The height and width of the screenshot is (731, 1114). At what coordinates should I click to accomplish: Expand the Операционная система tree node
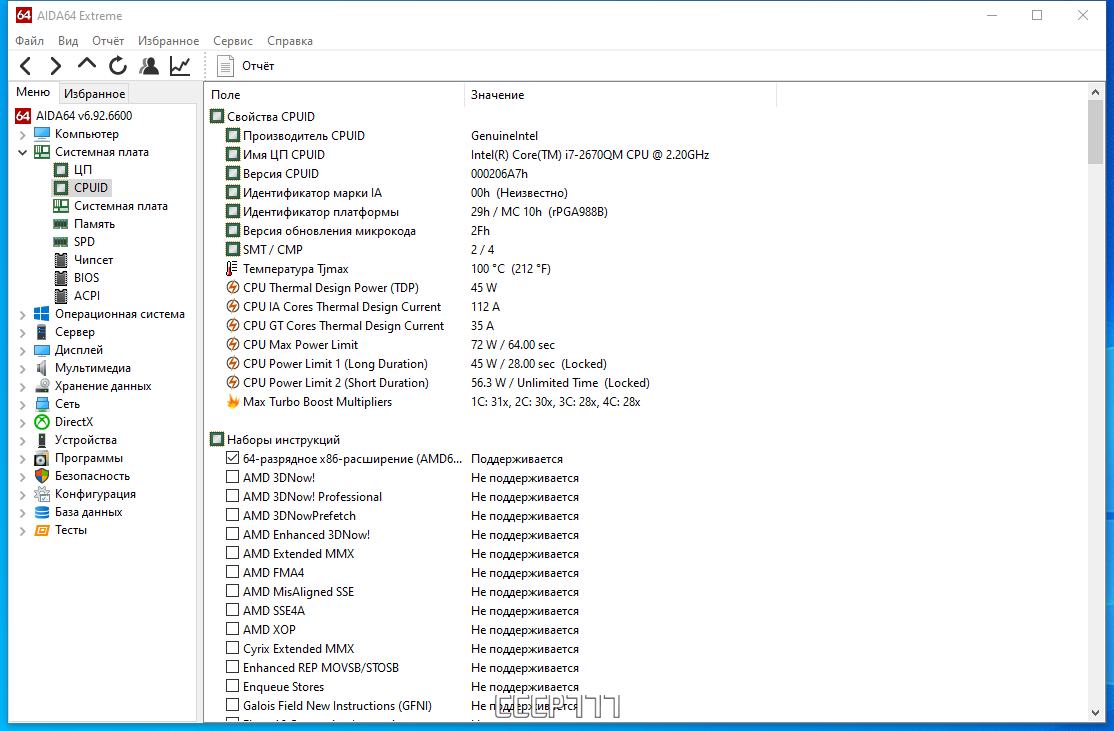tap(22, 314)
